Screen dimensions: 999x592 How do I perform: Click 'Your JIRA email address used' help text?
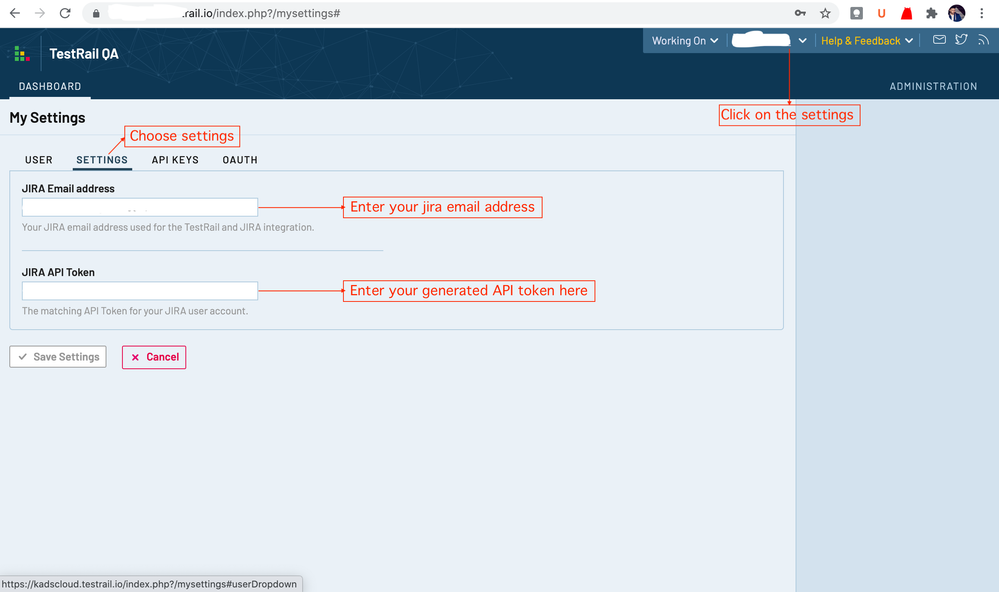click(168, 227)
